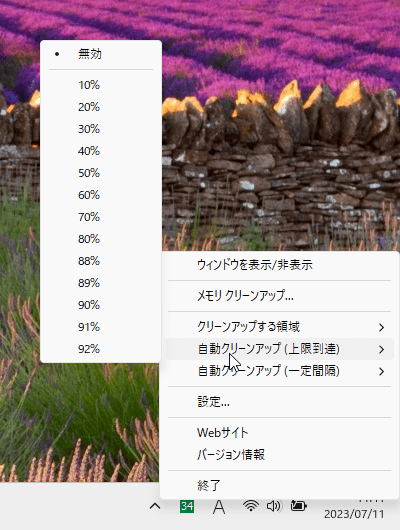Set auto cleanup threshold to 90%
400x530 pixels.
pyautogui.click(x=100, y=305)
